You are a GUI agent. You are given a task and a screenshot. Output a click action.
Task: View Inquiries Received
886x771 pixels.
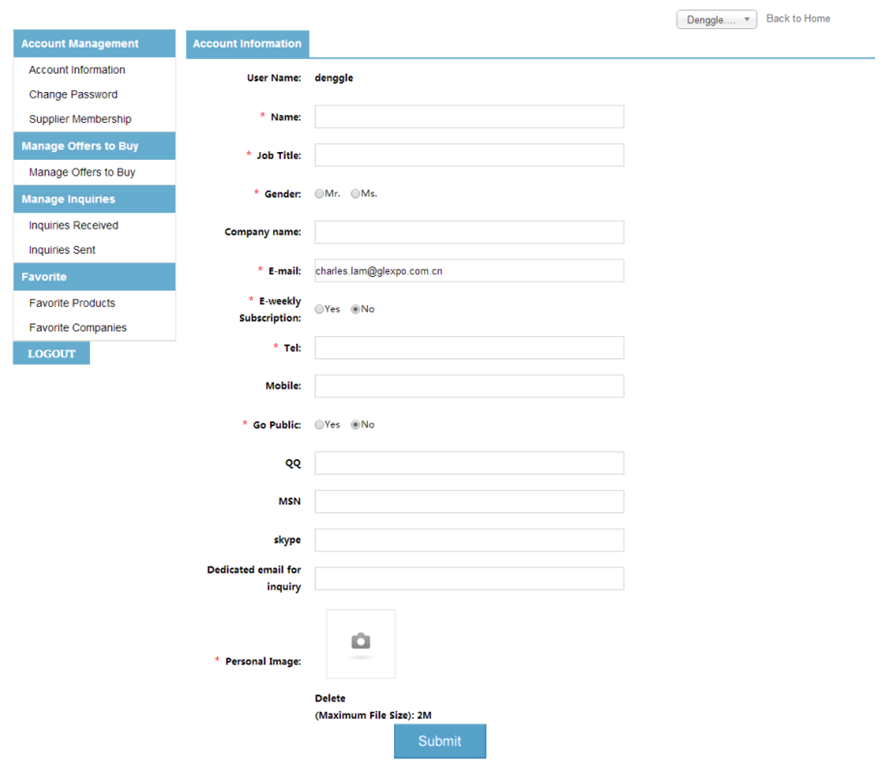pyautogui.click(x=73, y=226)
